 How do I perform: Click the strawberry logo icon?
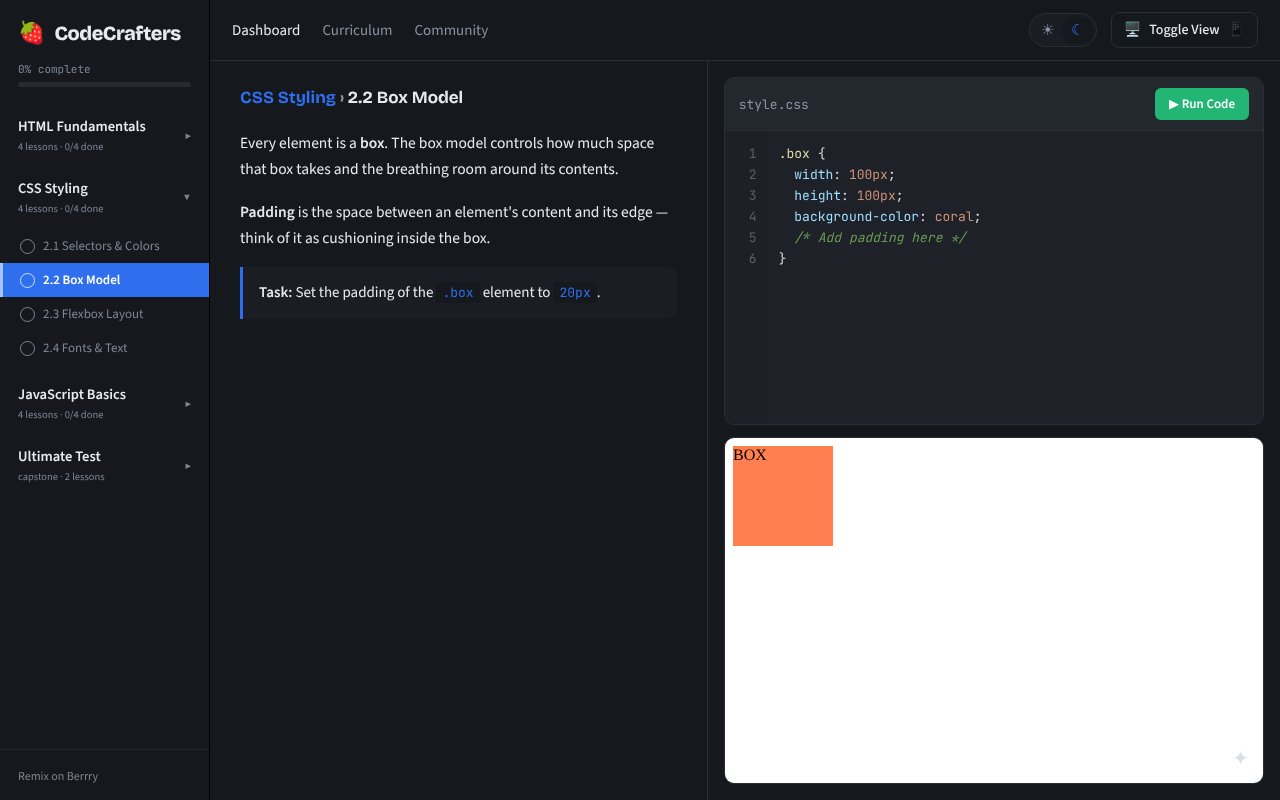click(x=32, y=33)
